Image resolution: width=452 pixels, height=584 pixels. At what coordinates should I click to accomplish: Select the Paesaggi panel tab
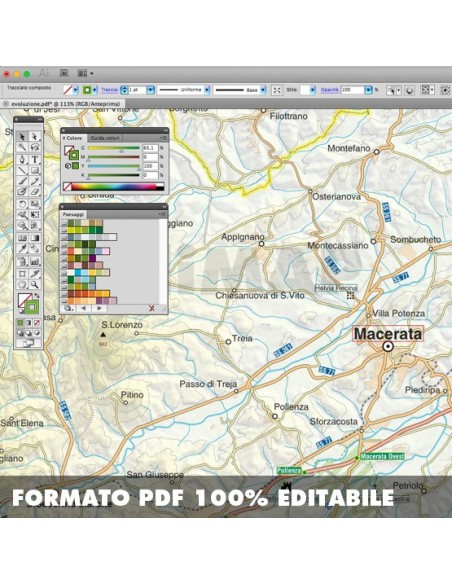[73, 215]
